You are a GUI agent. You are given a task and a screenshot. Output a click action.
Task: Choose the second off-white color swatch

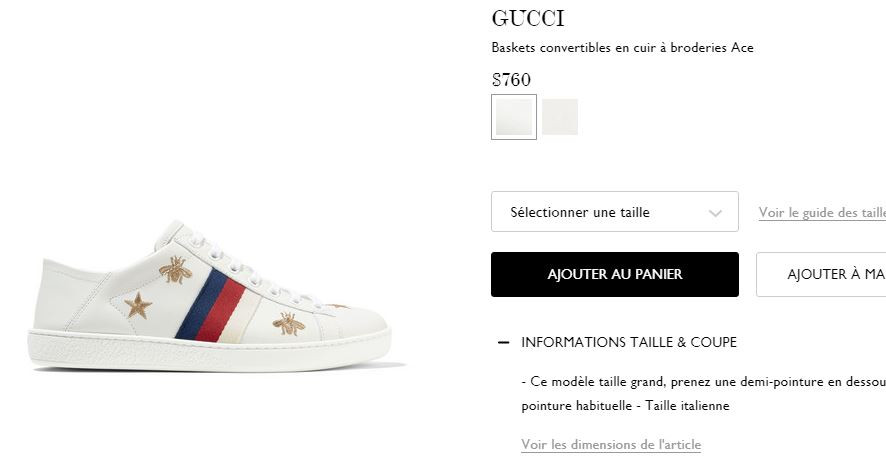point(559,117)
